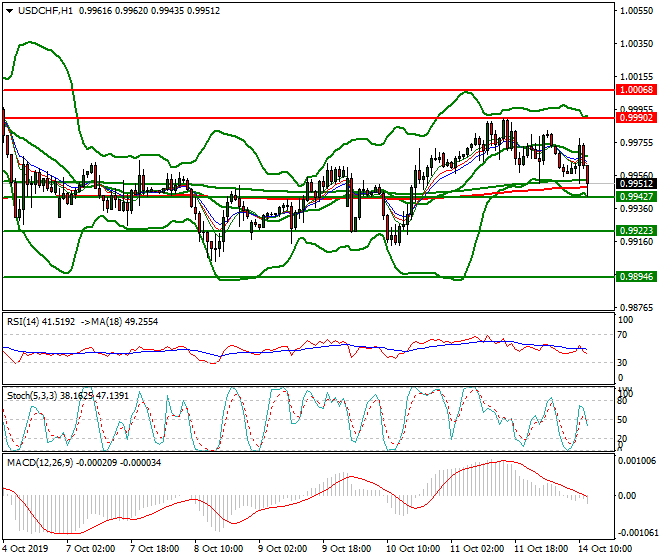
Task: Click the current price label 0.99512
Action: [x=636, y=184]
